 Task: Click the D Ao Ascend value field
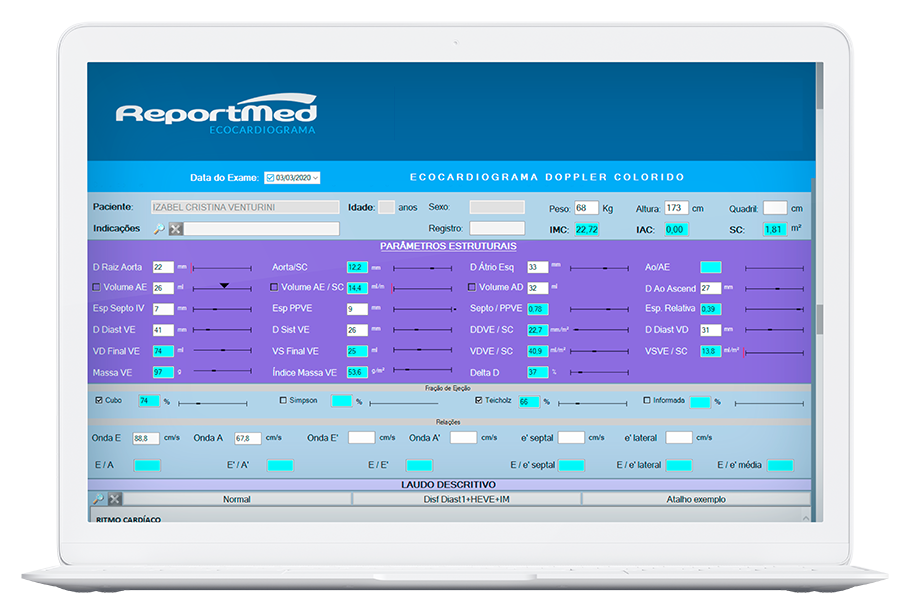pyautogui.click(x=711, y=288)
